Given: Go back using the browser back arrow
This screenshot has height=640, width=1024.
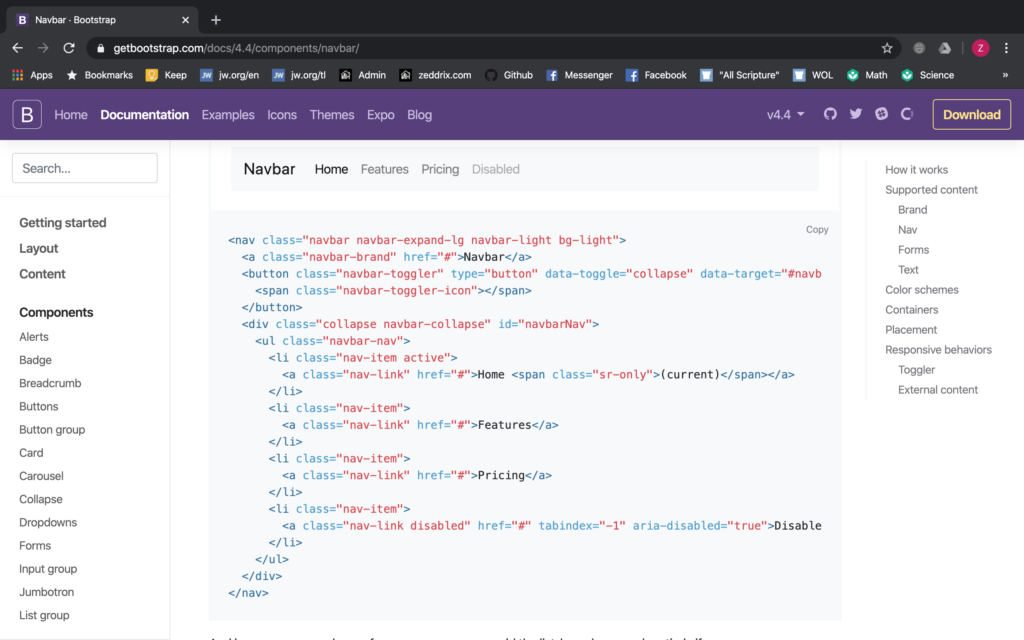Looking at the screenshot, I should pyautogui.click(x=18, y=48).
